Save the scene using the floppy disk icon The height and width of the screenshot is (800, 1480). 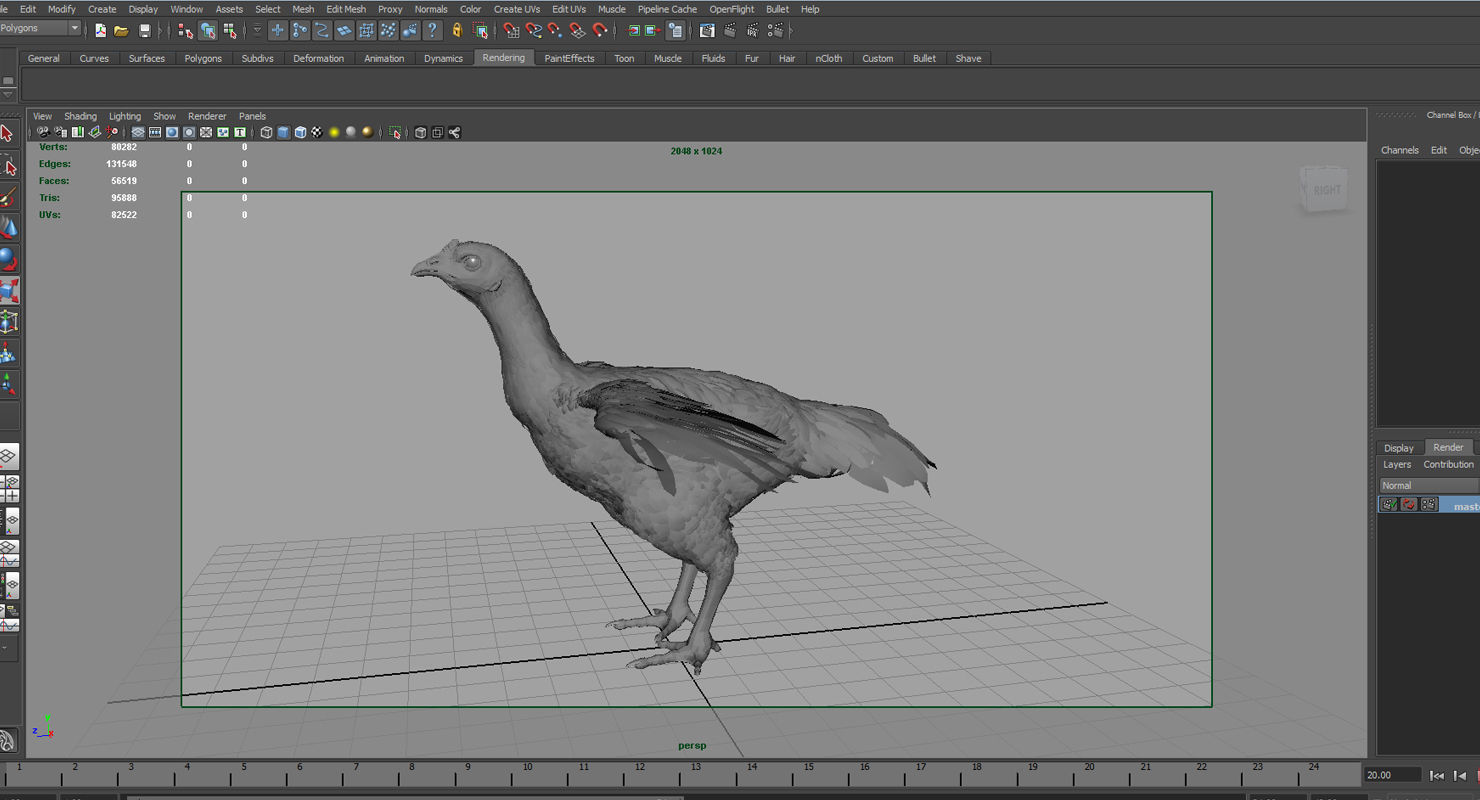145,31
